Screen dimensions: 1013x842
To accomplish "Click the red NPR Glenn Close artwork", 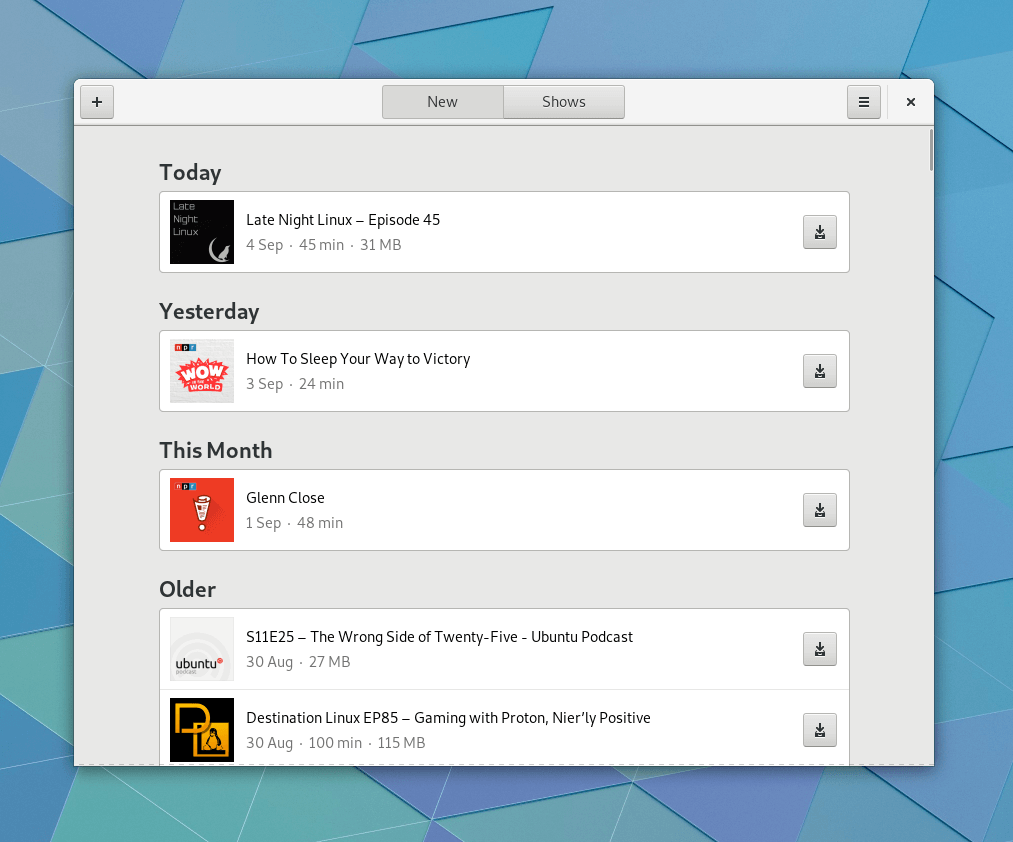I will (202, 510).
